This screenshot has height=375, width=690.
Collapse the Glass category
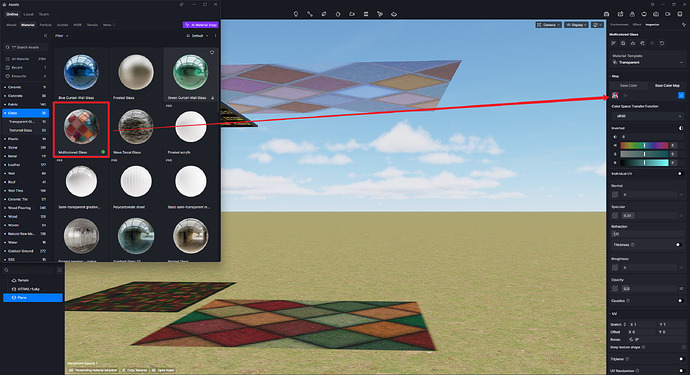click(26, 113)
